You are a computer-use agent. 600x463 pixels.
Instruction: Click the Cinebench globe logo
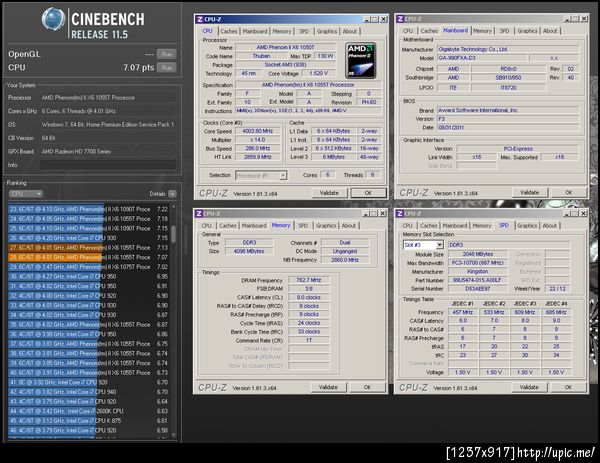[53, 19]
